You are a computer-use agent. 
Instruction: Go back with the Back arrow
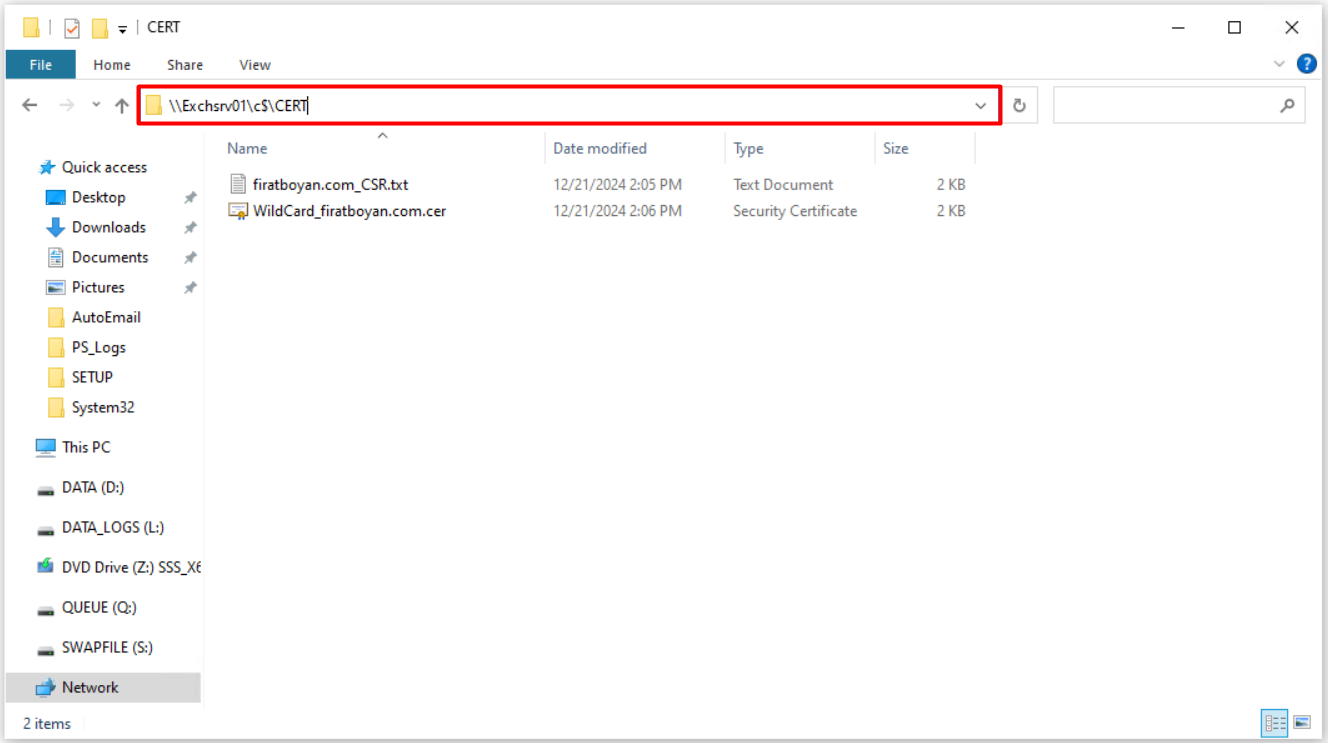[x=30, y=105]
